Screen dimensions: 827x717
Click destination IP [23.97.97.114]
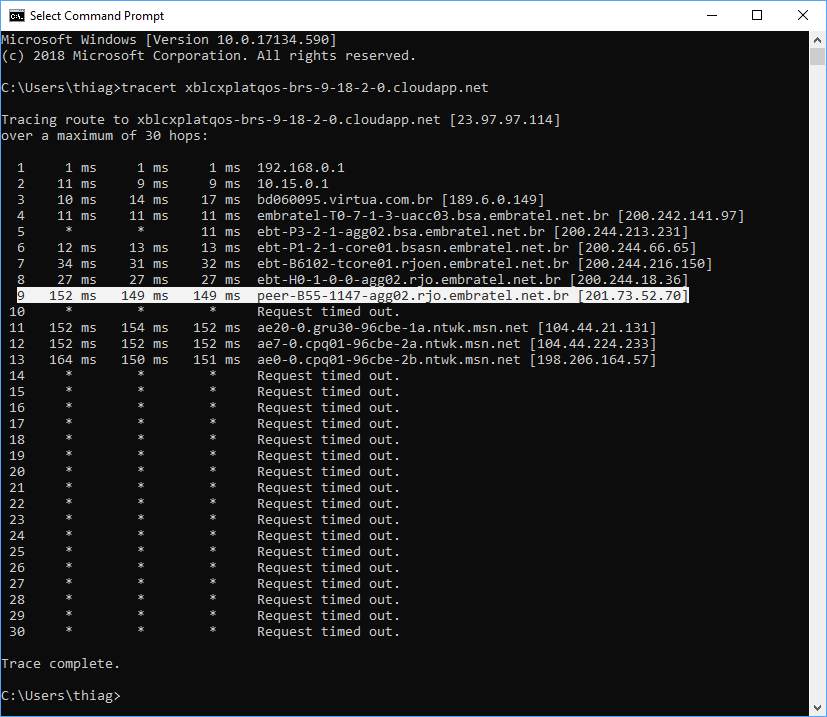(x=505, y=120)
